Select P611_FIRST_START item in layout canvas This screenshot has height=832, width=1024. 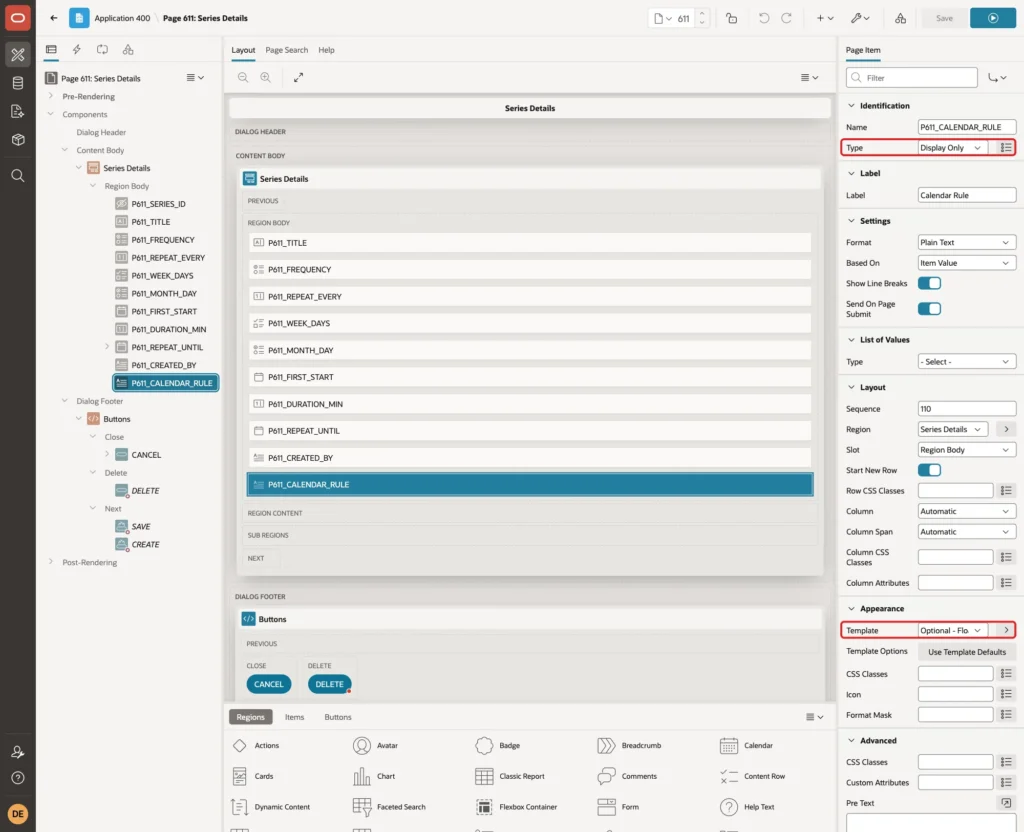pyautogui.click(x=530, y=377)
